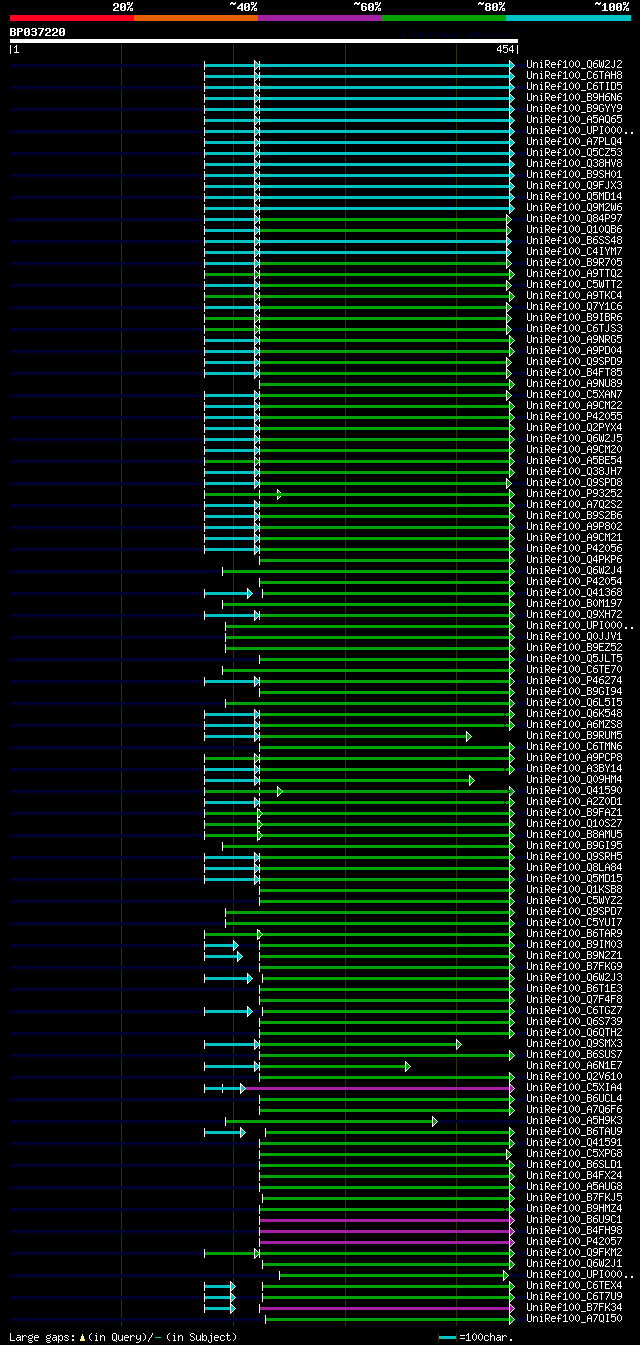Open hit UniRef100_C6TID5
Image resolution: width=640 pixels, height=1345 pixels.
[x=574, y=86]
